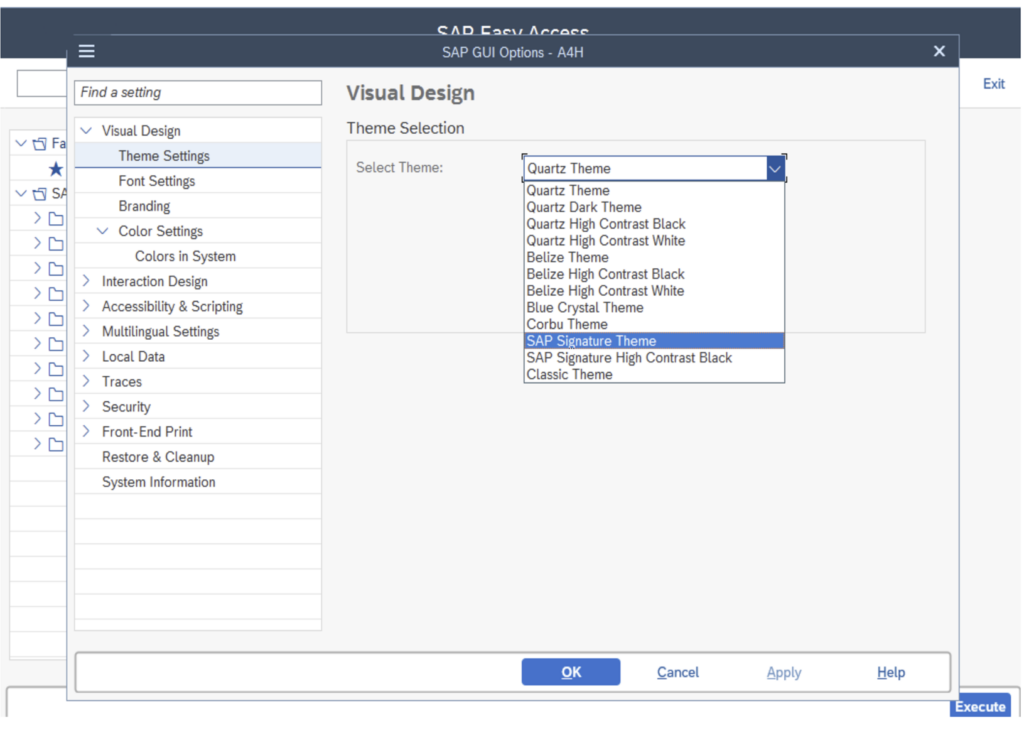Choose Blue Crystal Theme option
Image resolution: width=1024 pixels, height=743 pixels.
(x=654, y=308)
